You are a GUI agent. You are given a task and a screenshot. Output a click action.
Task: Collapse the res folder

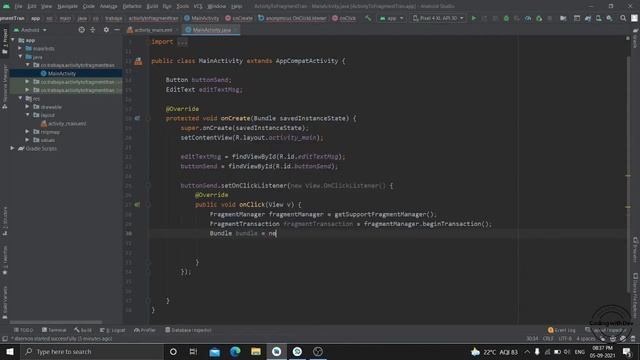(20, 98)
